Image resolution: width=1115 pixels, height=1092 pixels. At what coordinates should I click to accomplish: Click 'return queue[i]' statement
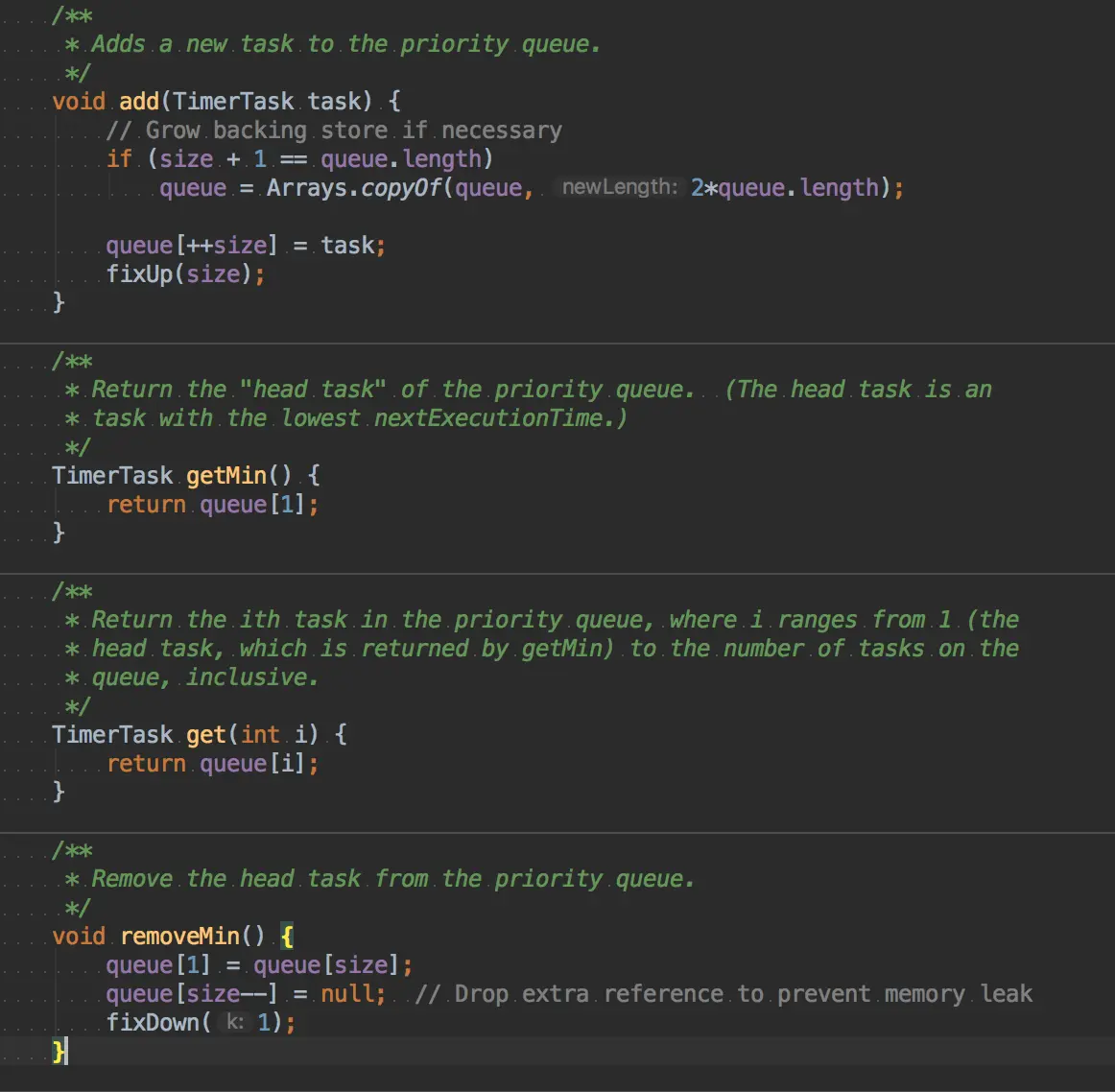pyautogui.click(x=211, y=763)
